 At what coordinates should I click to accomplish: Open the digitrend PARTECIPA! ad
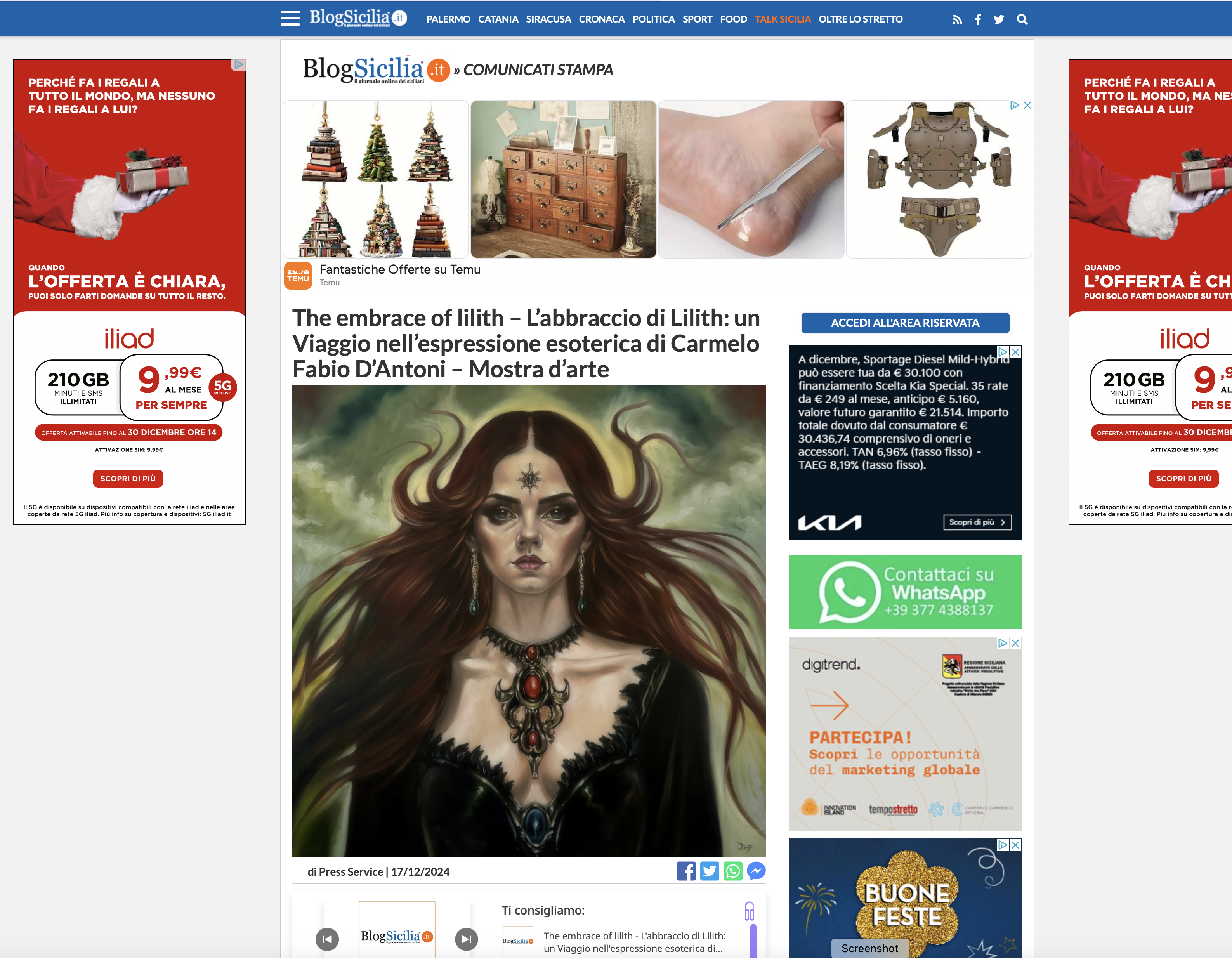click(x=905, y=734)
